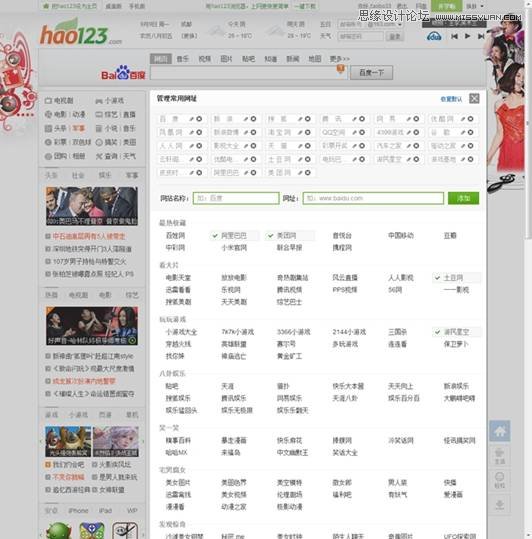The height and width of the screenshot is (539, 532).
Task: Delete the 优酷网 shortcut
Action: pyautogui.click(x=470, y=119)
